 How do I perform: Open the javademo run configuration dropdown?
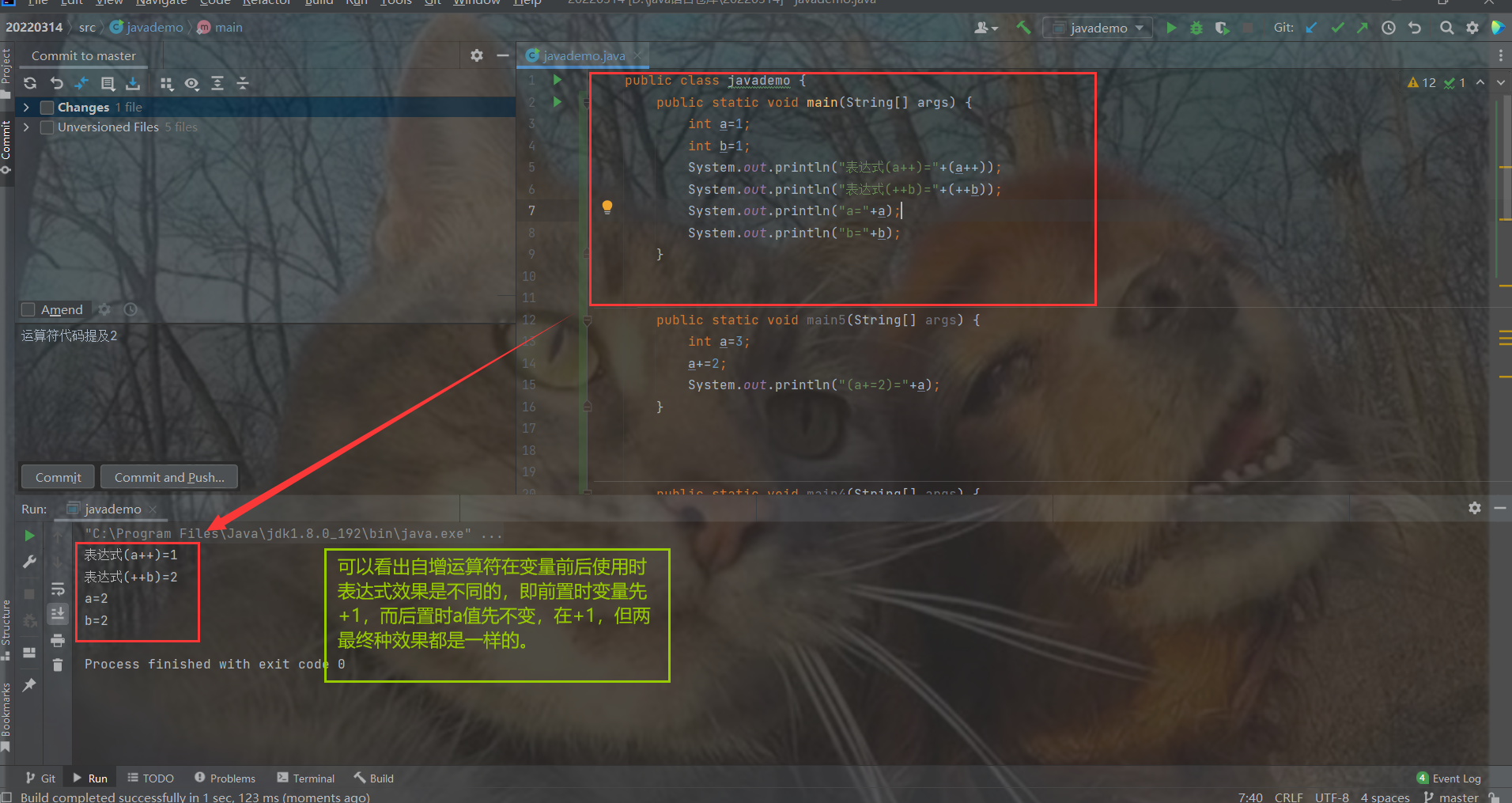[x=1098, y=28]
